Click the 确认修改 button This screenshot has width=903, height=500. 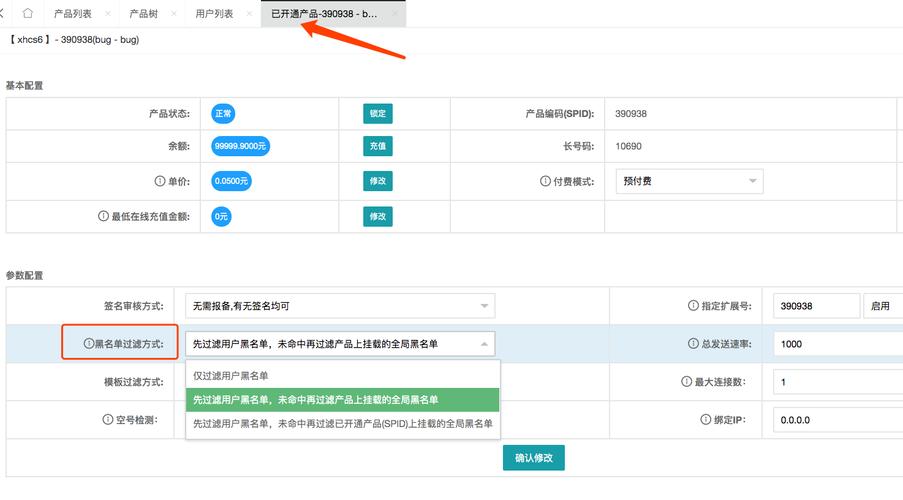tap(533, 458)
